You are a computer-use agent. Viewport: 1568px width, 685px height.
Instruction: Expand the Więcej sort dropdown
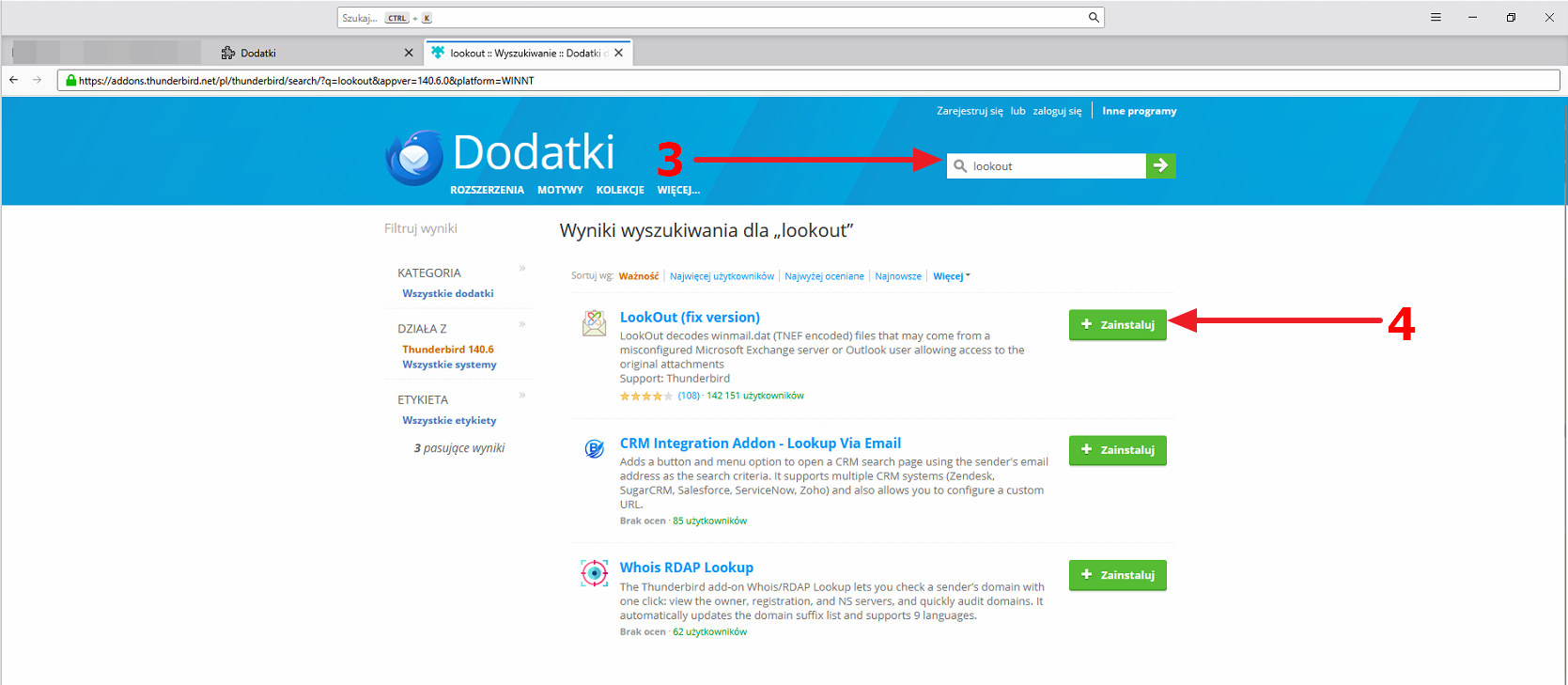951,276
